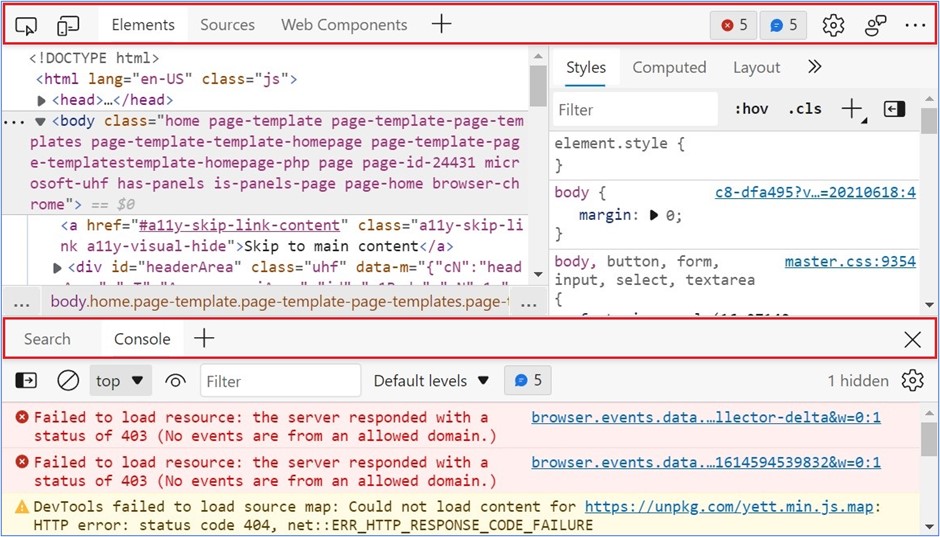This screenshot has width=940, height=537.
Task: Collapse the body element node
Action: (40, 121)
